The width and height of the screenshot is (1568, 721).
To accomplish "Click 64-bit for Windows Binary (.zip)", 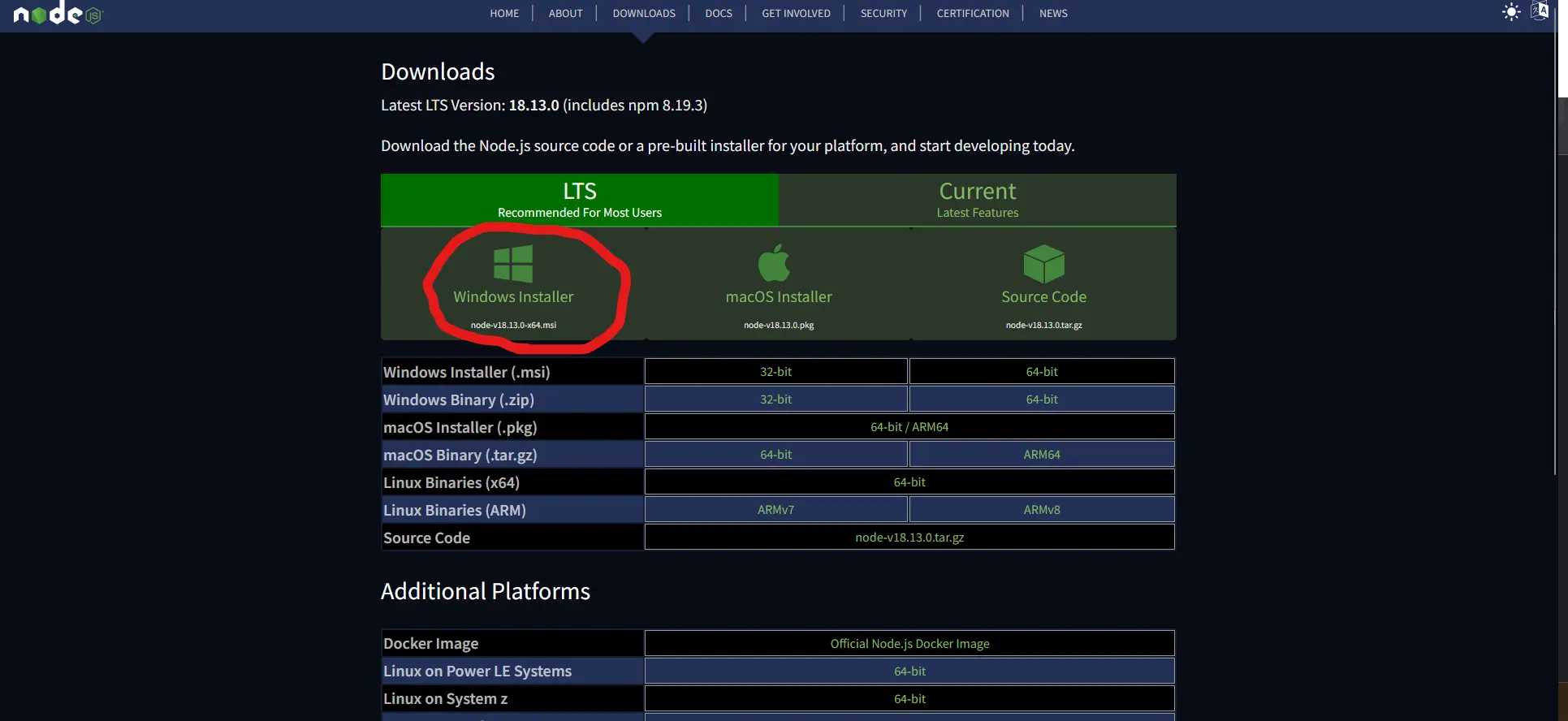I will (1042, 399).
